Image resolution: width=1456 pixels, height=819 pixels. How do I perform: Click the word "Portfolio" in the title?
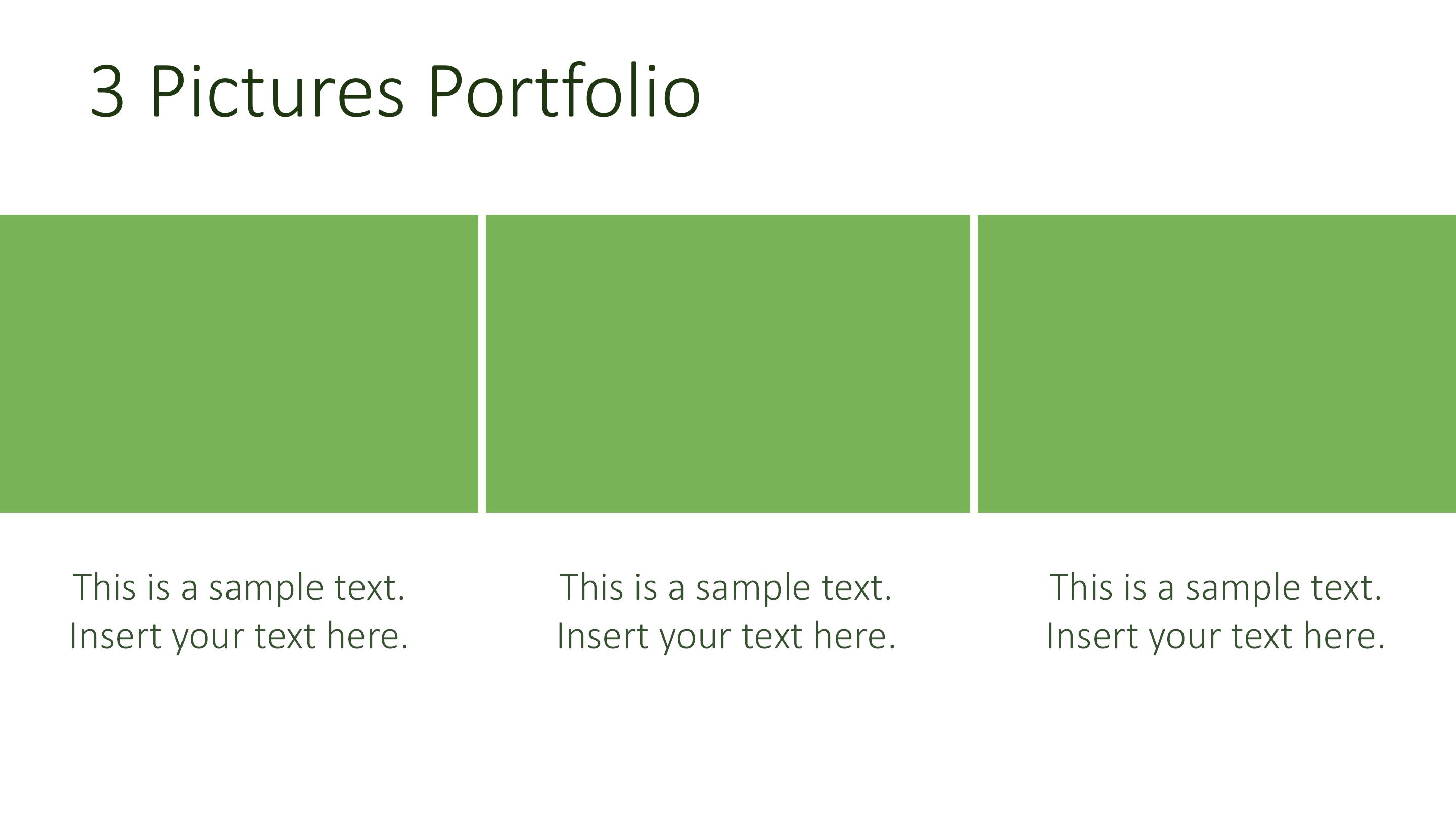(564, 92)
